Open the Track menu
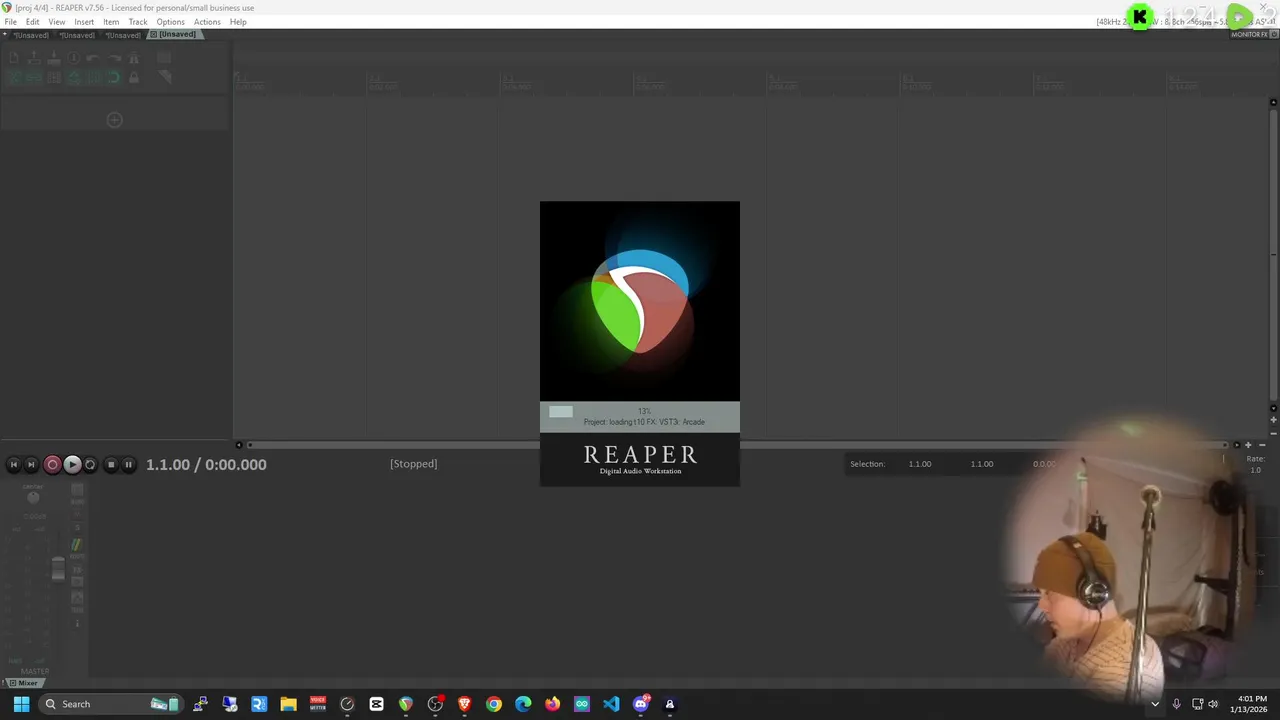 [x=138, y=22]
